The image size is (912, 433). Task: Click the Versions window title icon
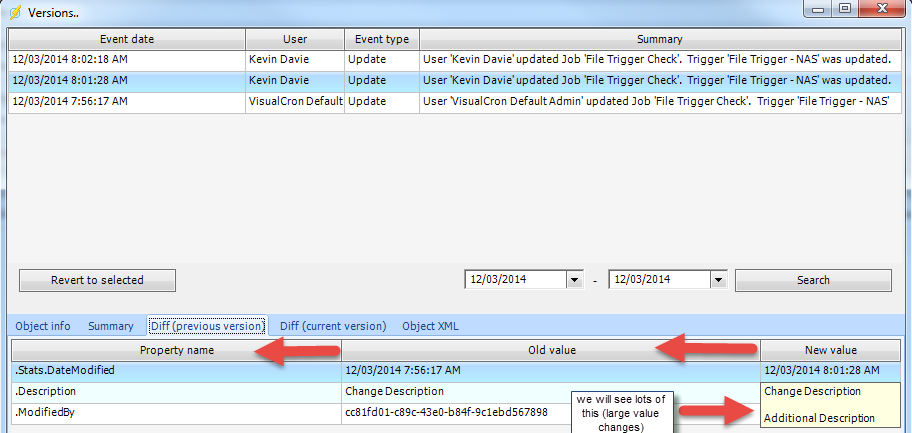[x=14, y=11]
